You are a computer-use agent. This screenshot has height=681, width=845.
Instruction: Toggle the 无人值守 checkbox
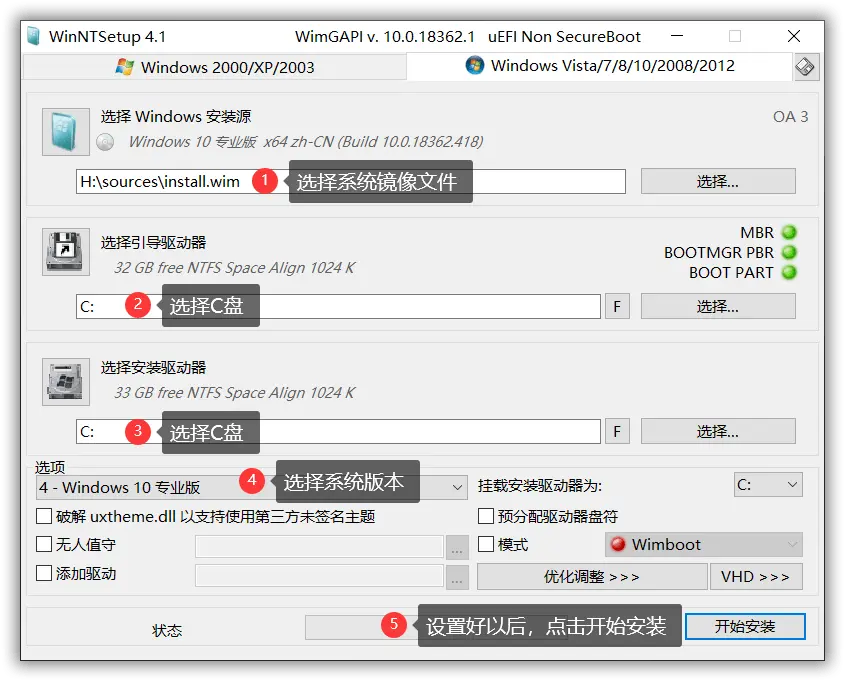pos(44,545)
